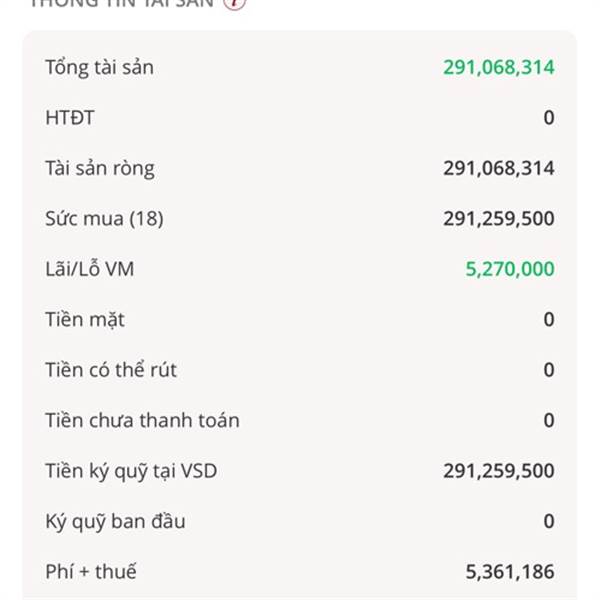The image size is (600, 600).
Task: Select the Tổng tài sản label
Action: click(99, 68)
